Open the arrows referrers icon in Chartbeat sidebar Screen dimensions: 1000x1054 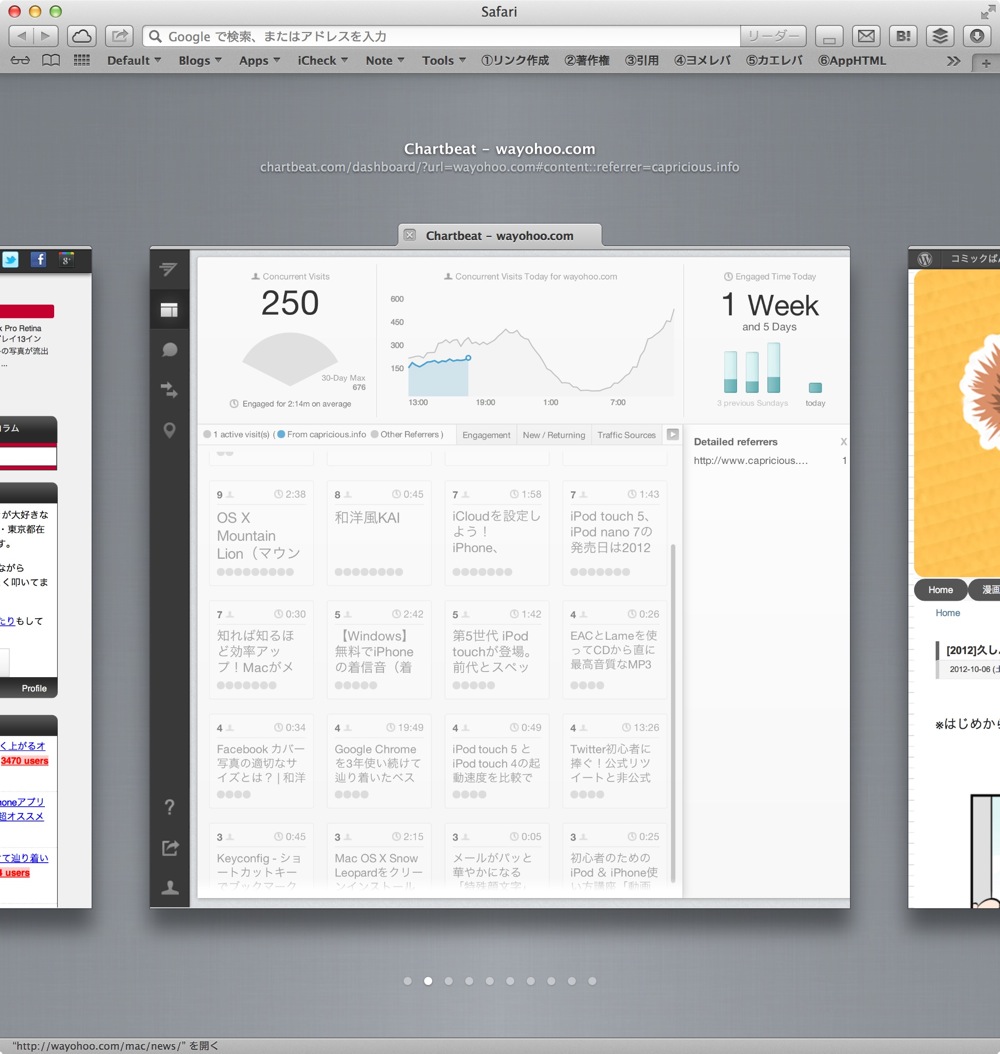pos(169,390)
